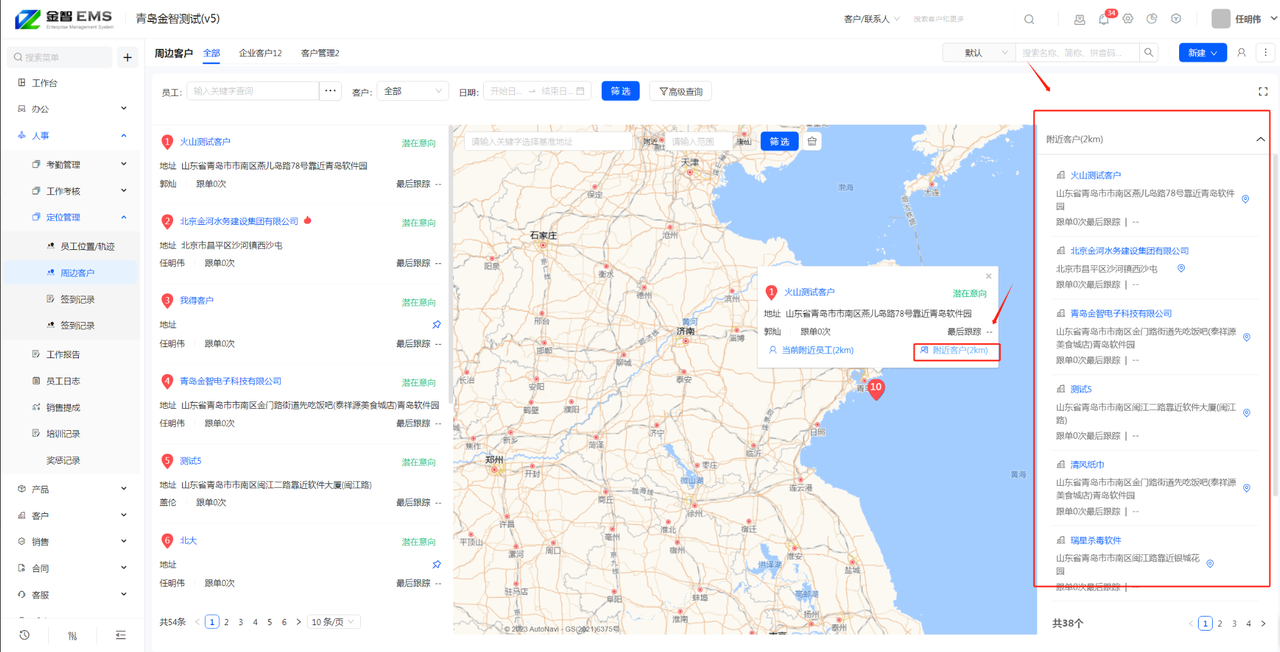Click location marker beside 北京金河水务 in nearby panel

1181,269
